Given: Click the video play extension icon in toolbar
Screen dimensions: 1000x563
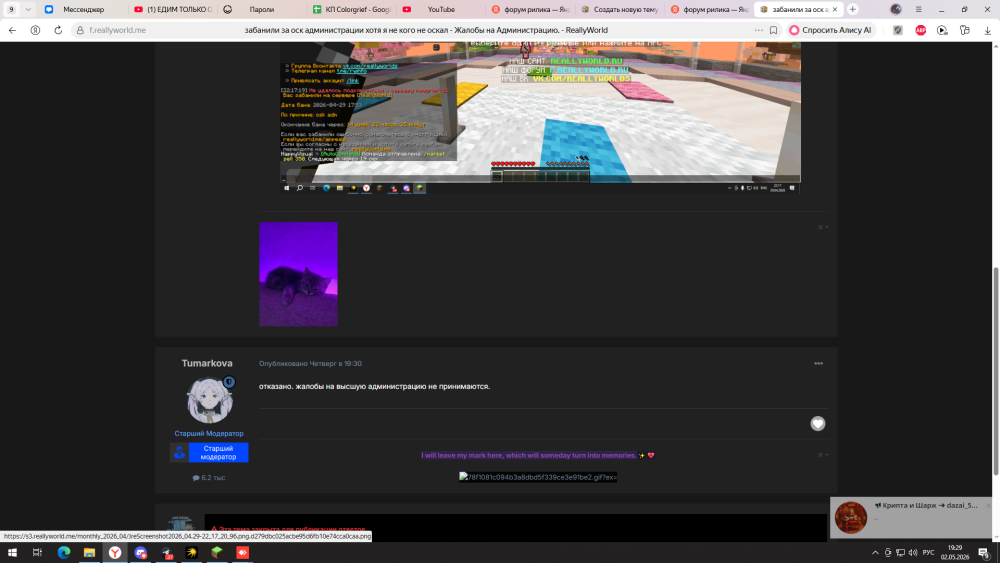Looking at the screenshot, I should click(942, 30).
